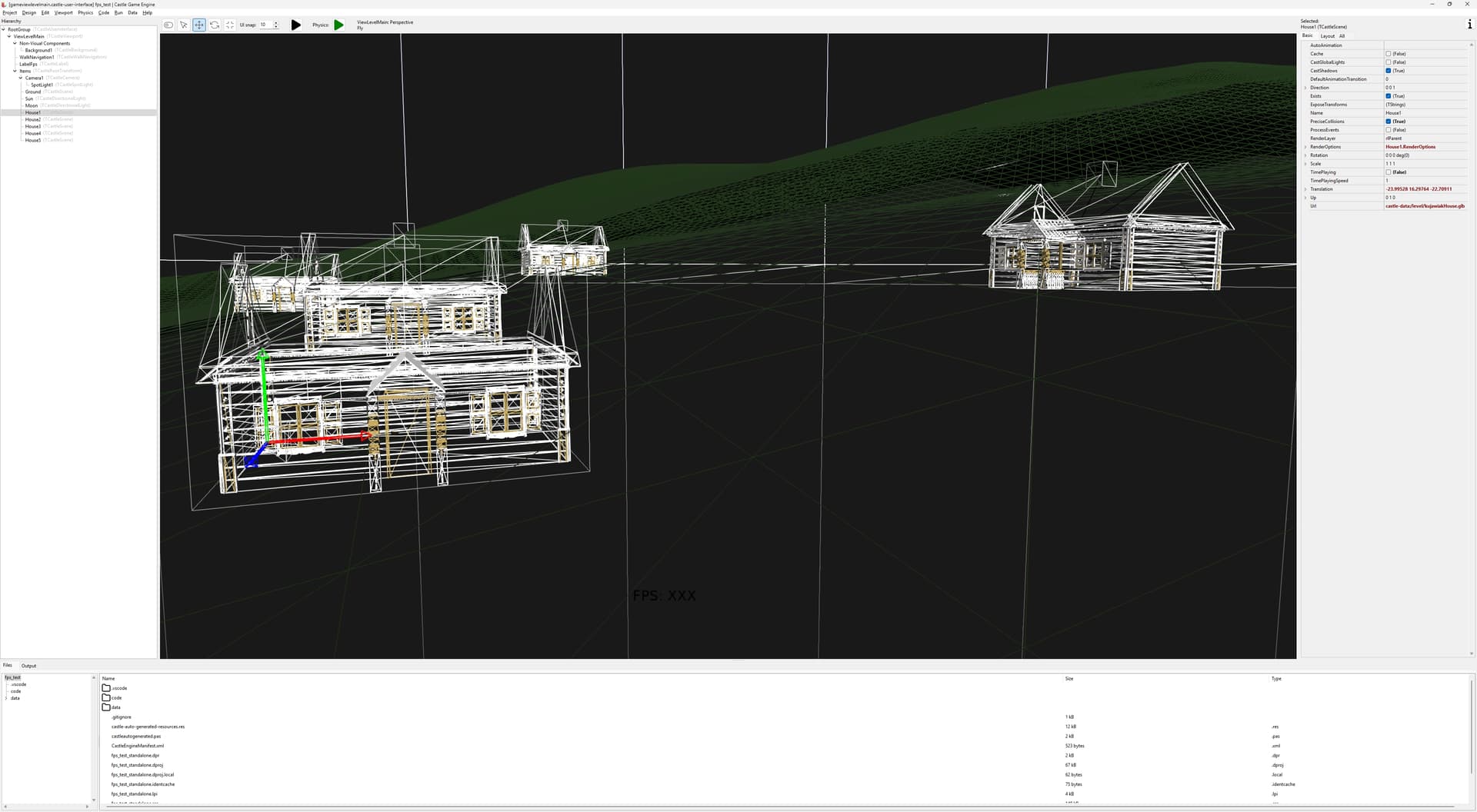1477x812 pixels.
Task: Activate the Rotate tool
Action: (215, 25)
